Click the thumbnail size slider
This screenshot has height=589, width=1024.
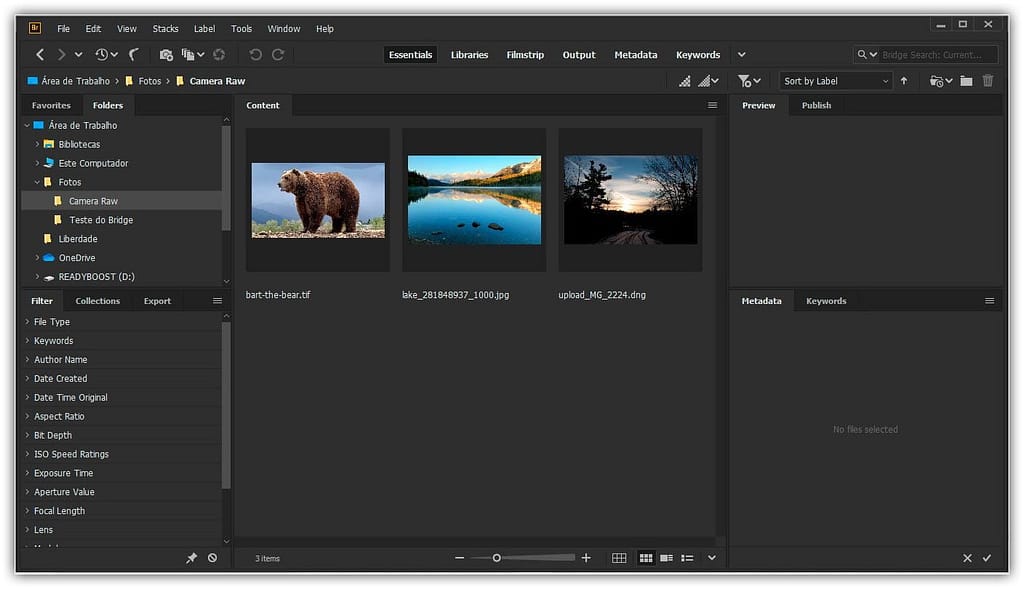[497, 558]
